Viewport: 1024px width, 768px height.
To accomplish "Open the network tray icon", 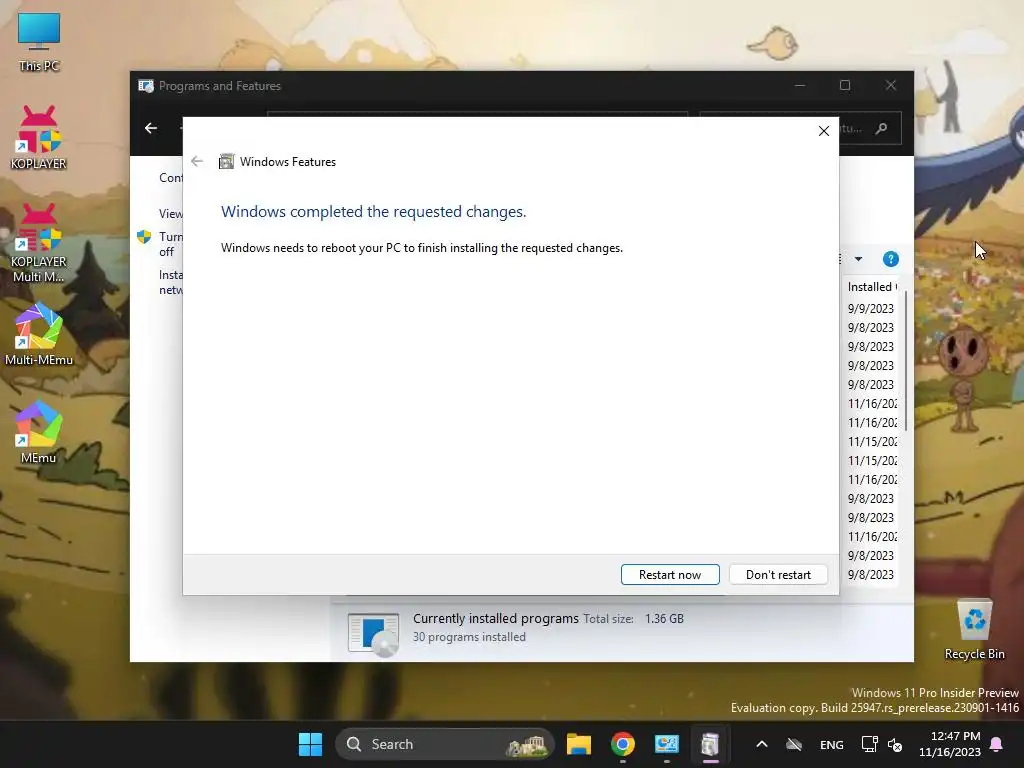I will click(x=869, y=744).
